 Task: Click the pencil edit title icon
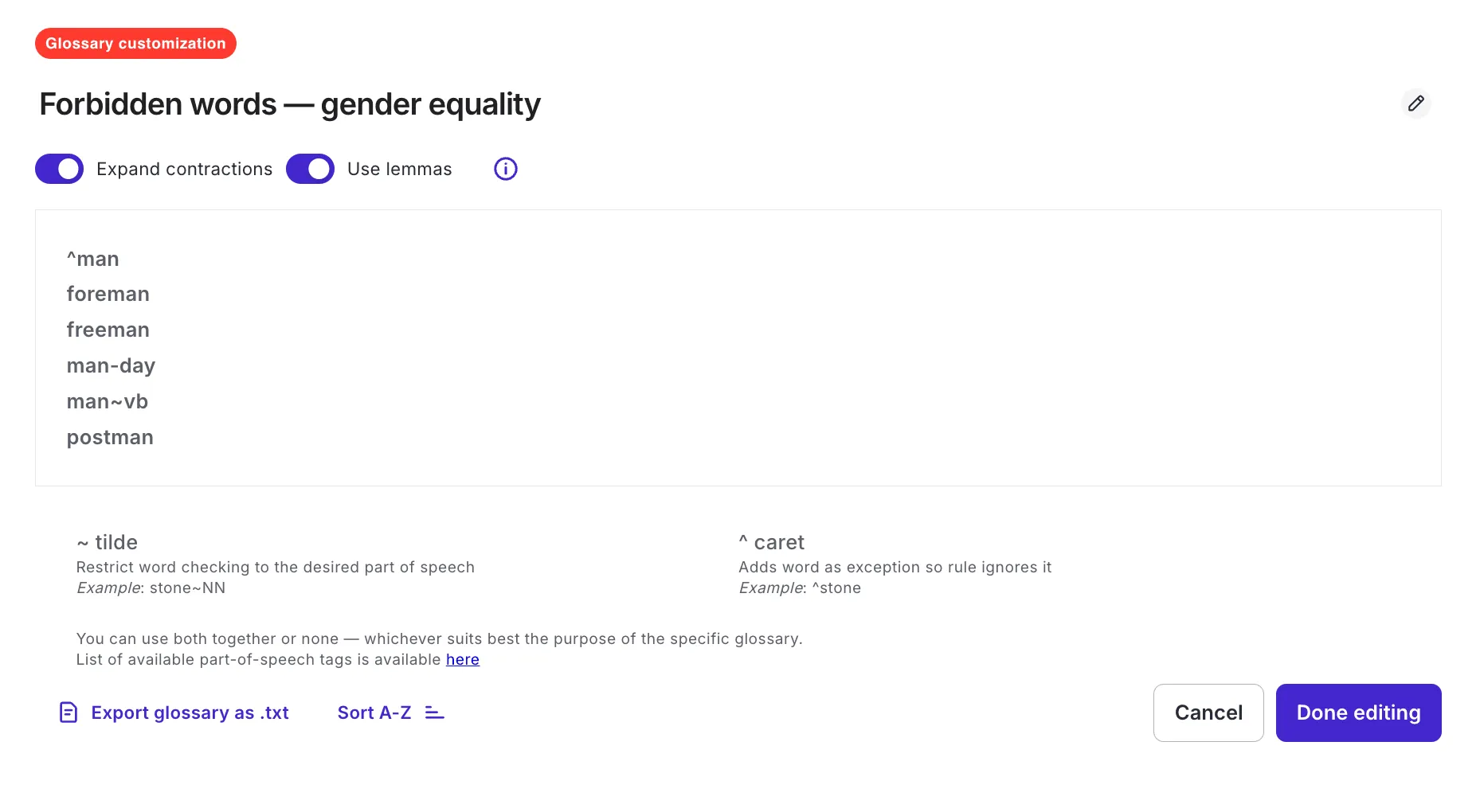(x=1415, y=103)
